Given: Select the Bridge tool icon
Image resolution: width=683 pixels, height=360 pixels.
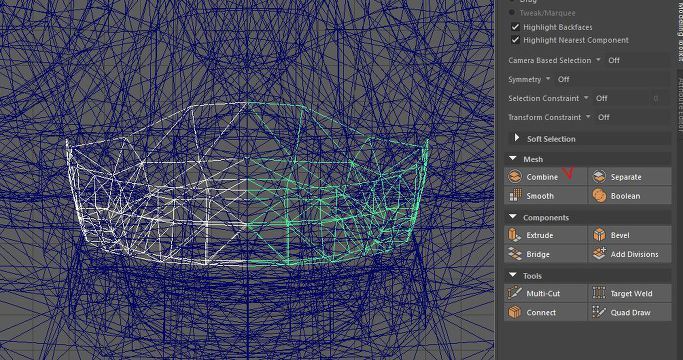Looking at the screenshot, I should click(515, 254).
